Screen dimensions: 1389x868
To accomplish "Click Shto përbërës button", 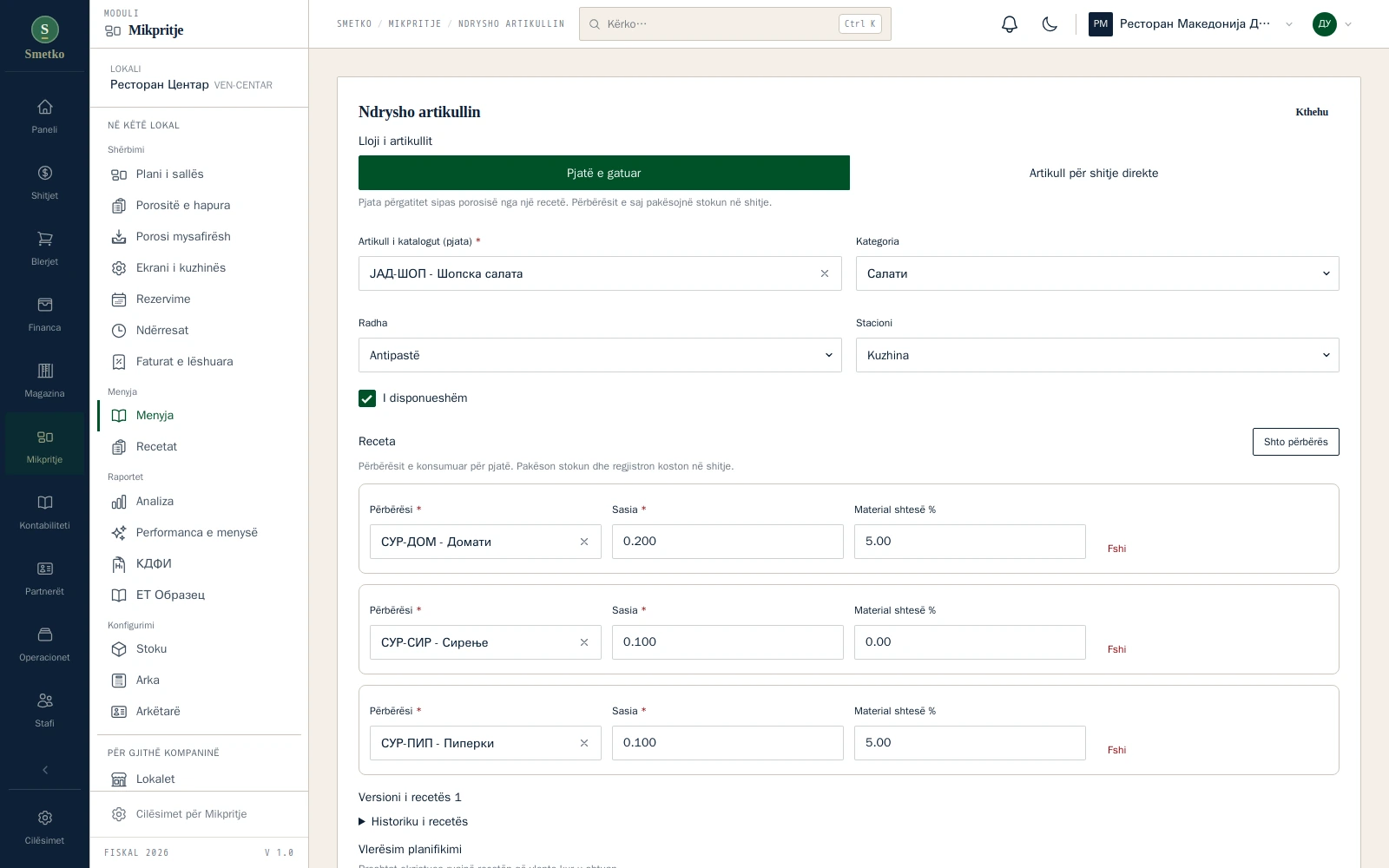I will click(1295, 442).
